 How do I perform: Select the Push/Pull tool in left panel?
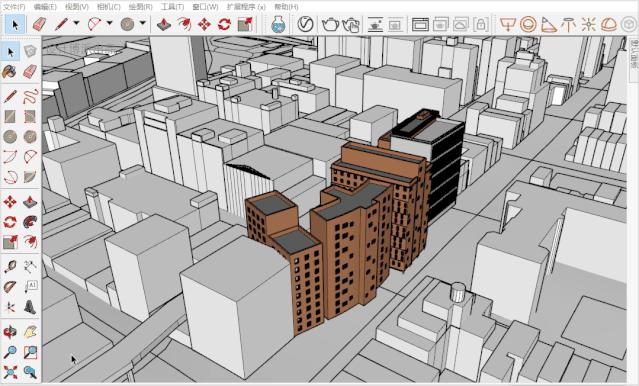(x=30, y=201)
